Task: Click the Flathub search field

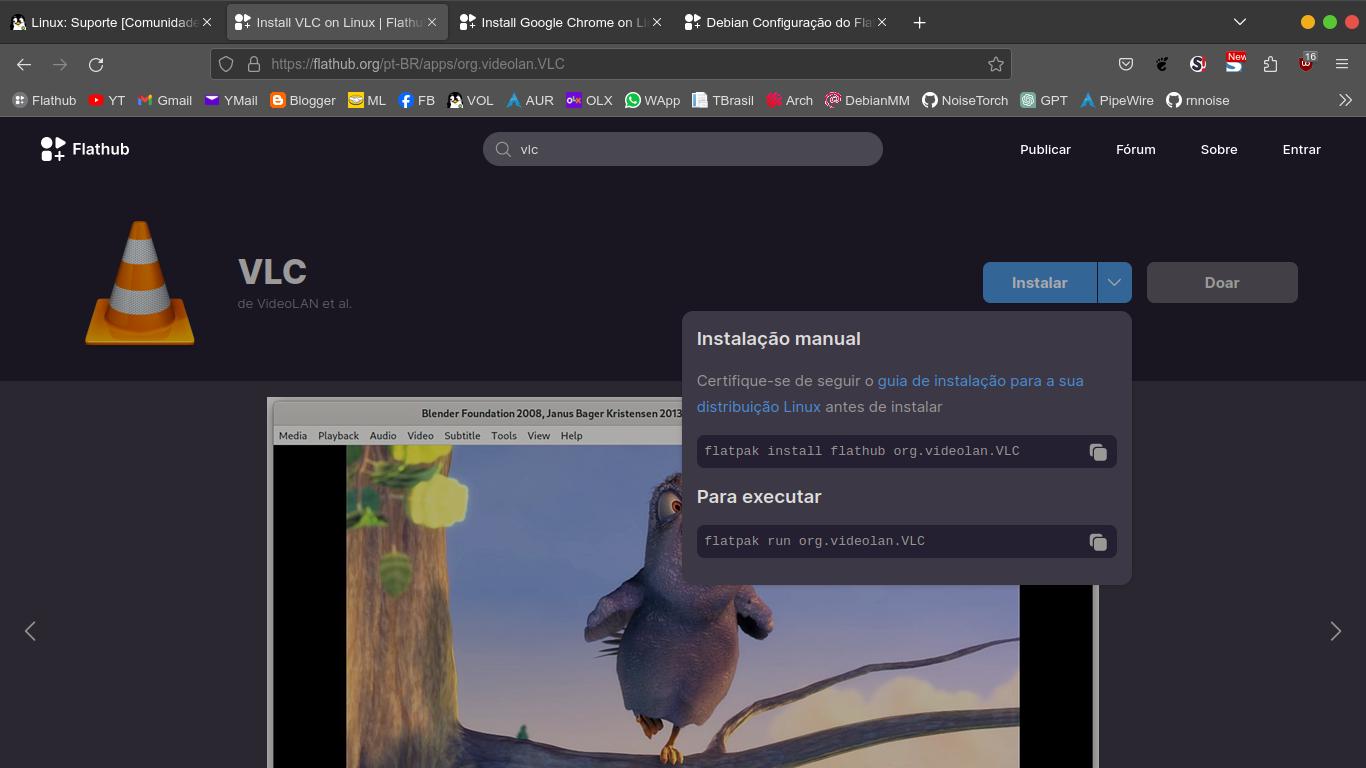Action: (x=683, y=149)
